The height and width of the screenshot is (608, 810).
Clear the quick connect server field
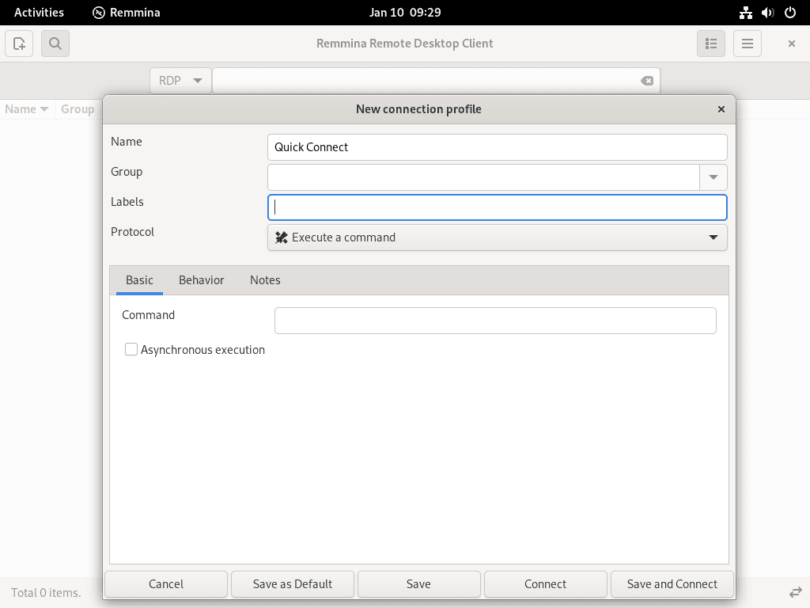click(x=647, y=80)
